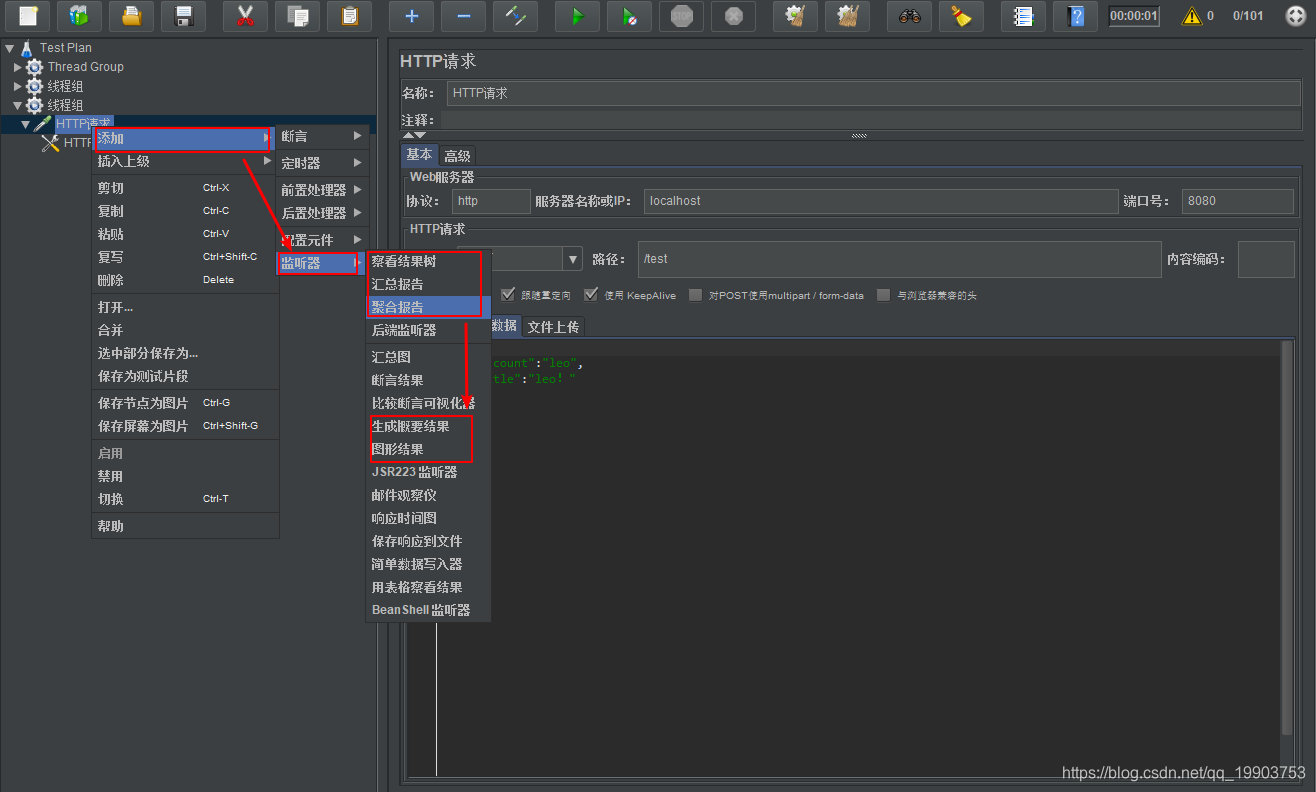Enable 对POST使用multipart / form-data checkbox
The height and width of the screenshot is (792, 1316).
click(695, 295)
